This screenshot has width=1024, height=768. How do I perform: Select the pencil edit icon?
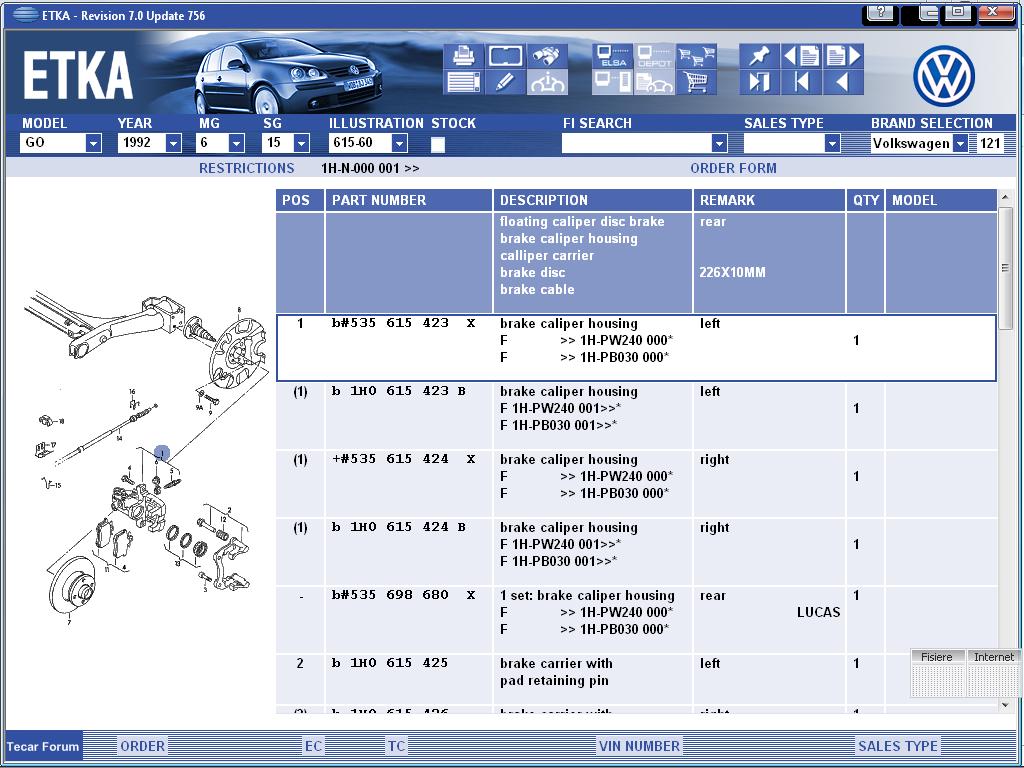coord(505,82)
